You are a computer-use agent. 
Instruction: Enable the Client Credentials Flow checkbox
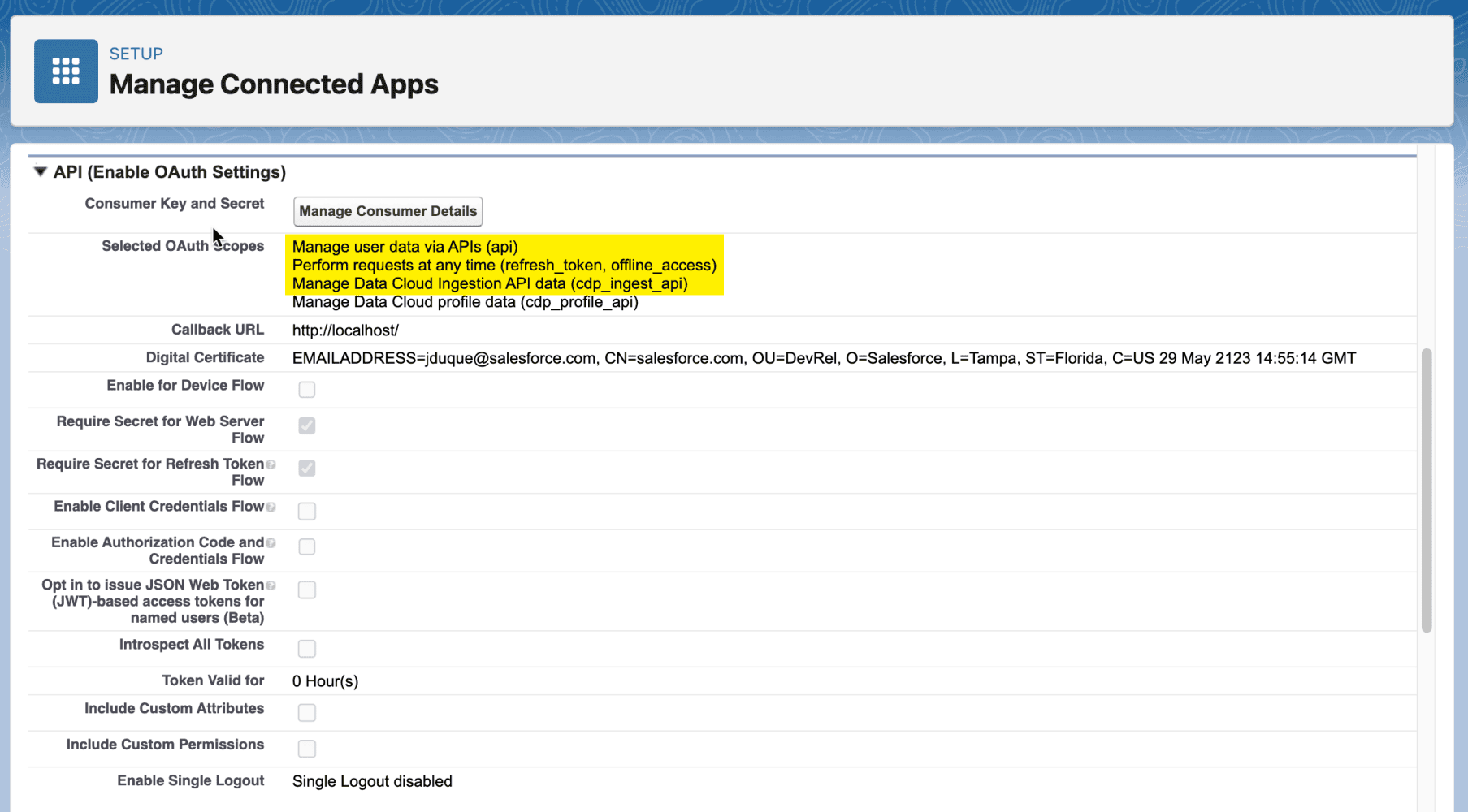[306, 511]
